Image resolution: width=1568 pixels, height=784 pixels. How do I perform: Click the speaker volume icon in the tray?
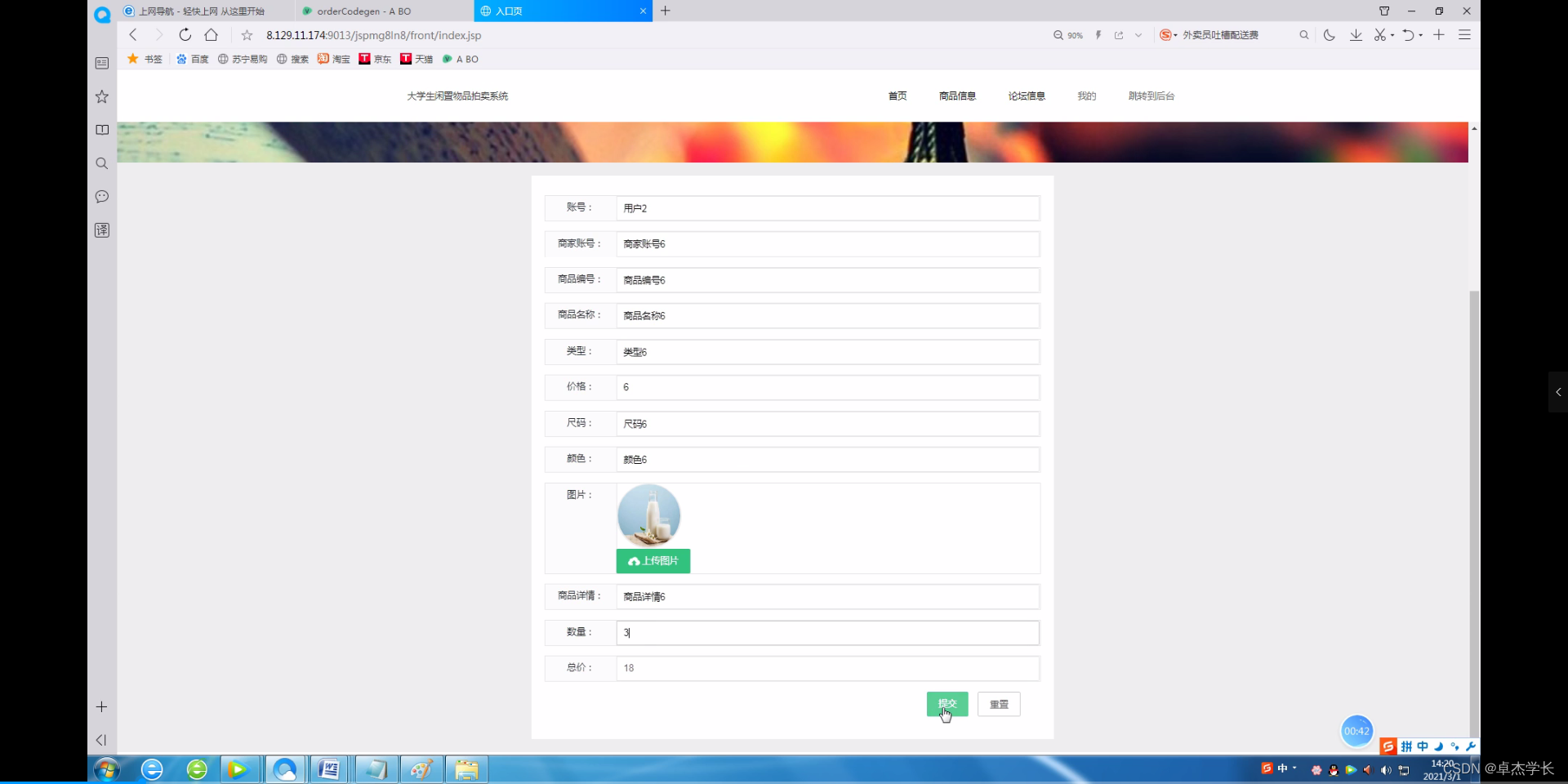(1386, 768)
